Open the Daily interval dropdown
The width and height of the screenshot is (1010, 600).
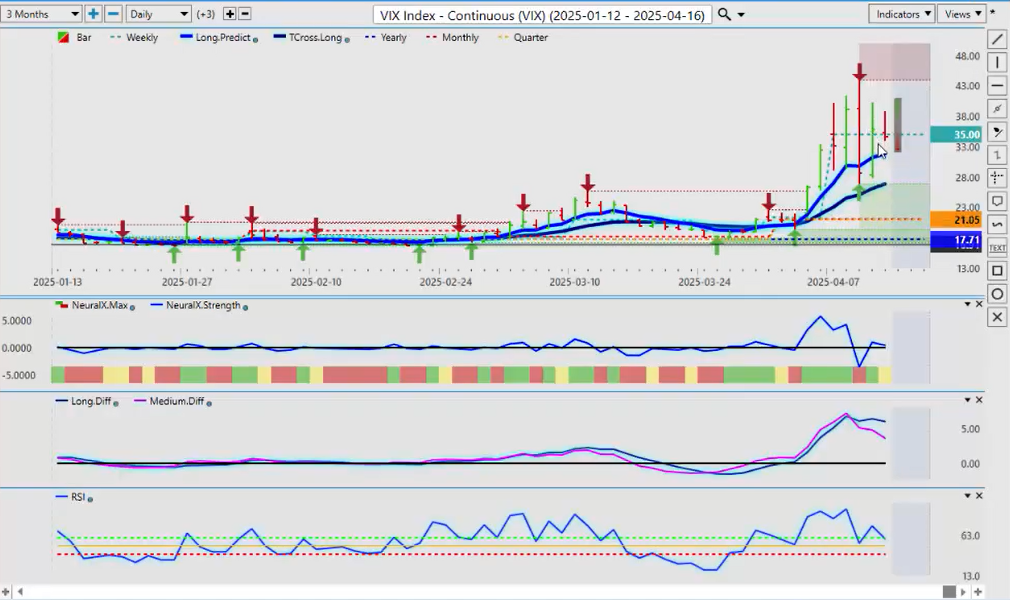click(x=159, y=14)
